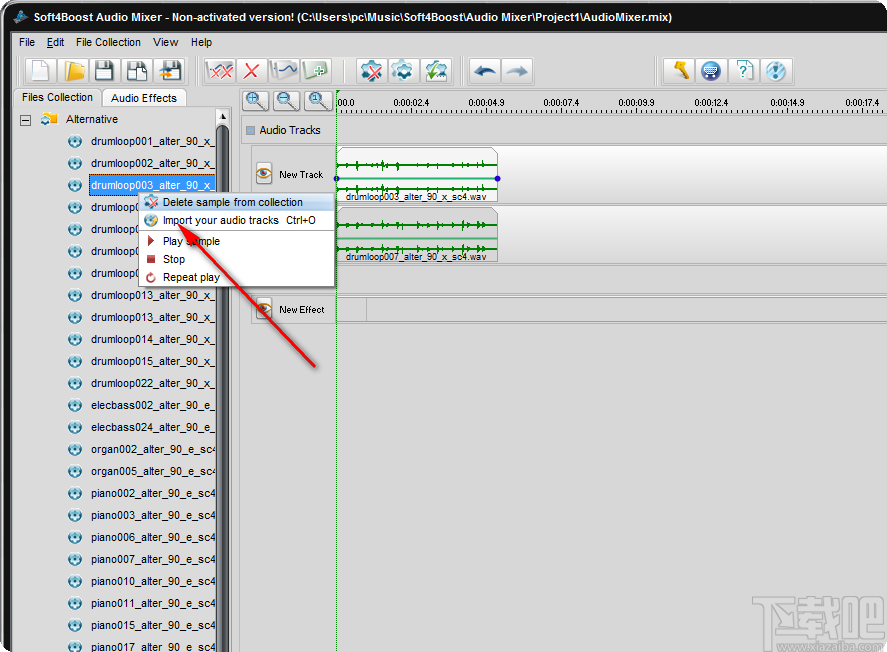This screenshot has width=887, height=652.
Task: Collapse the Alternative folder tree
Action: click(25, 120)
